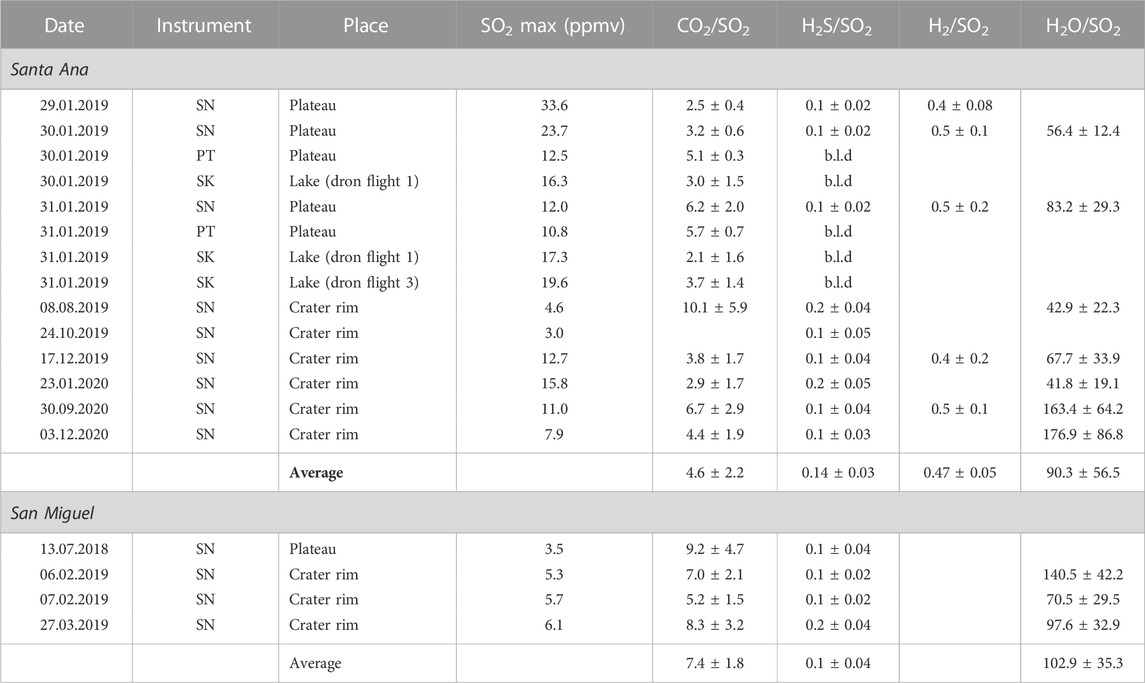
Task: Click the value 163.4 ± 64.2
Action: 1083,409
